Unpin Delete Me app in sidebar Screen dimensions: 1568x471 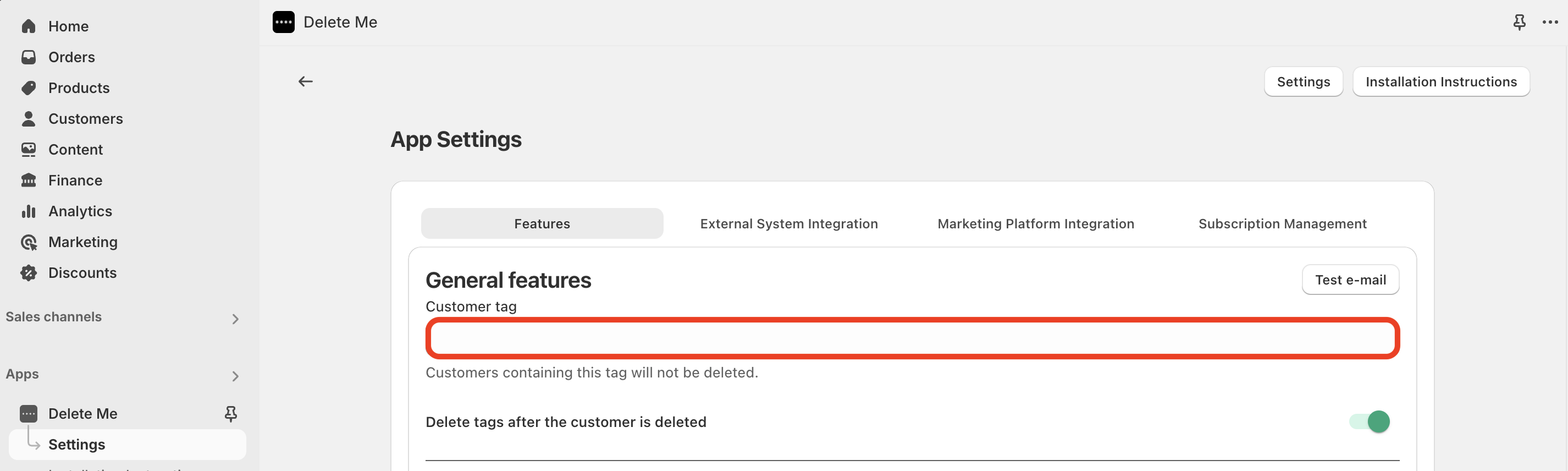coord(231,414)
